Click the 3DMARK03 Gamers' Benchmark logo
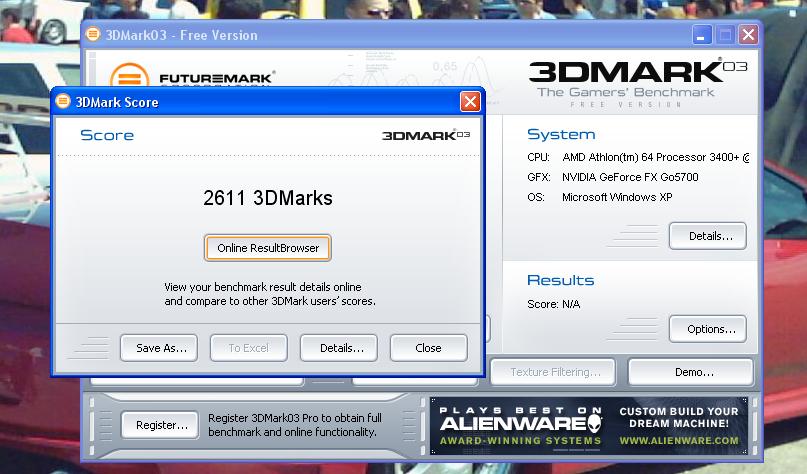 pos(638,82)
